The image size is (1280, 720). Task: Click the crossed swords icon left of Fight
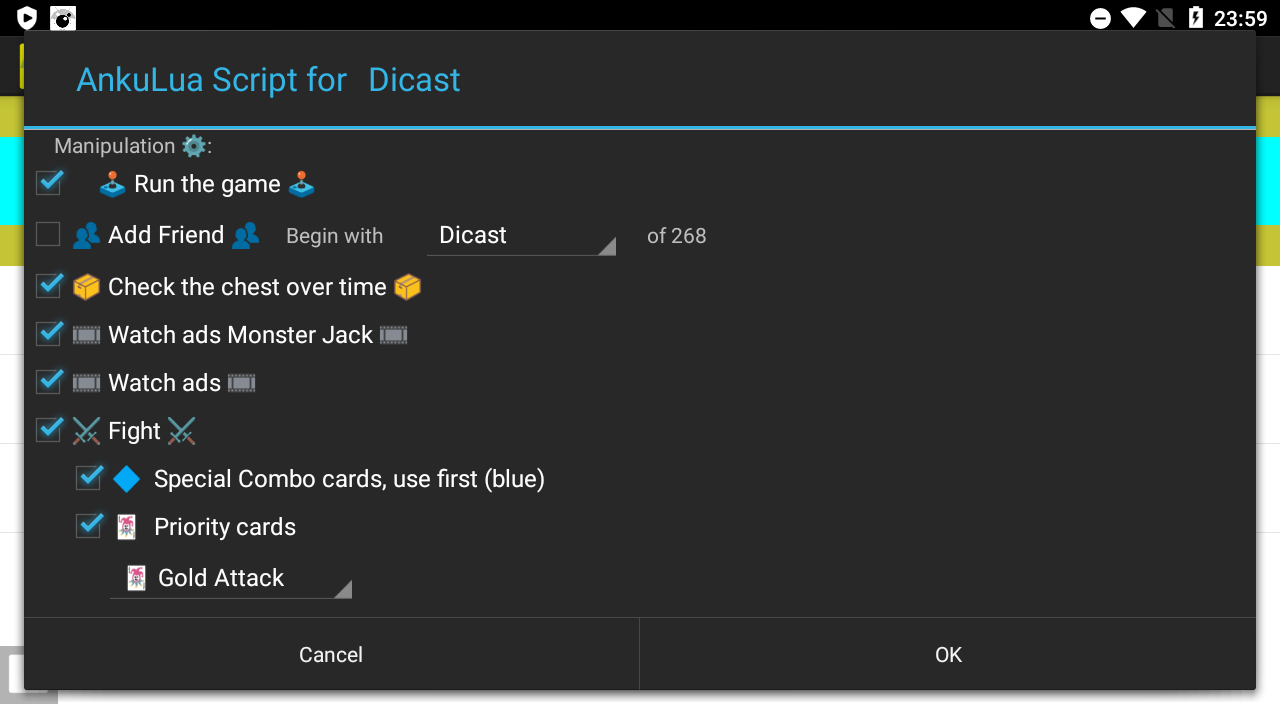(x=87, y=431)
